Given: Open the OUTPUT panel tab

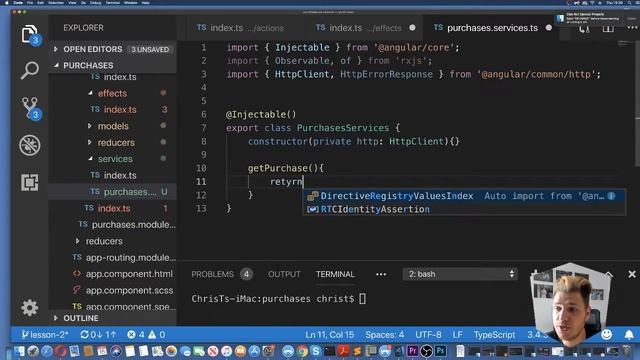Looking at the screenshot, I should (284, 274).
